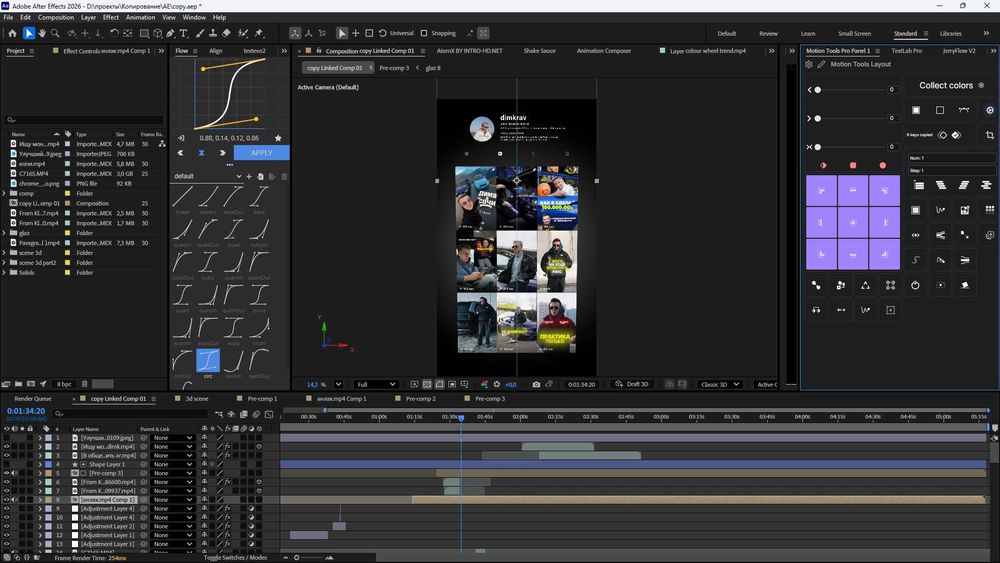Select the Type text tool
The image size is (1000, 563).
(x=184, y=33)
